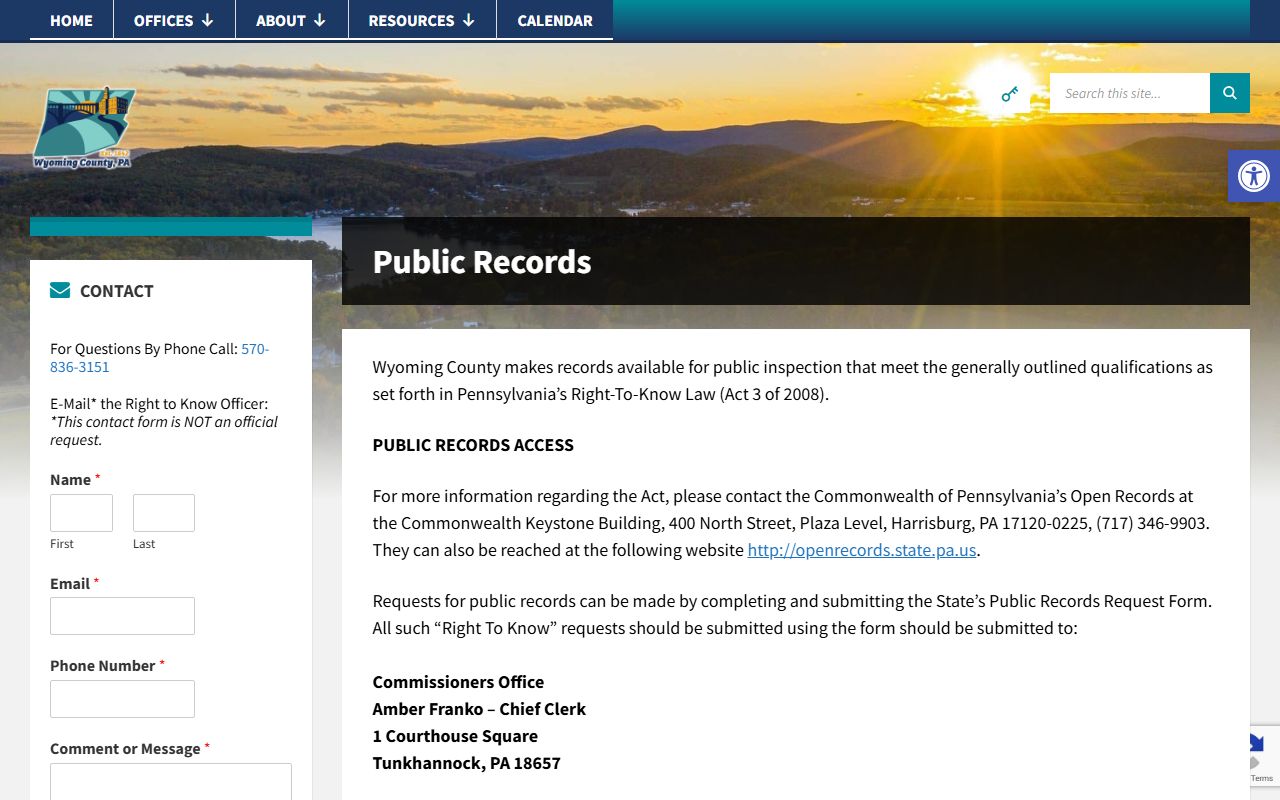The width and height of the screenshot is (1280, 800).
Task: Click the Phone Number input field
Action: pos(122,699)
